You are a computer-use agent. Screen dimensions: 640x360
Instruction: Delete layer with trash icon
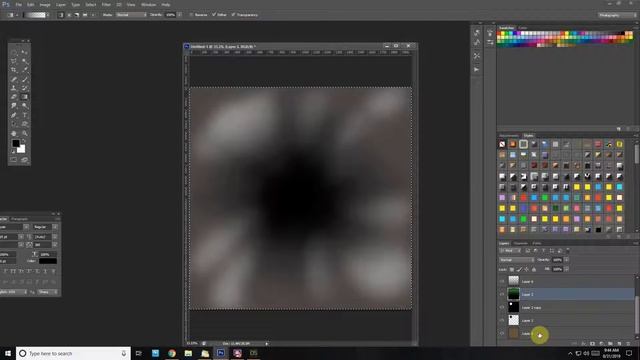pyautogui.click(x=628, y=344)
